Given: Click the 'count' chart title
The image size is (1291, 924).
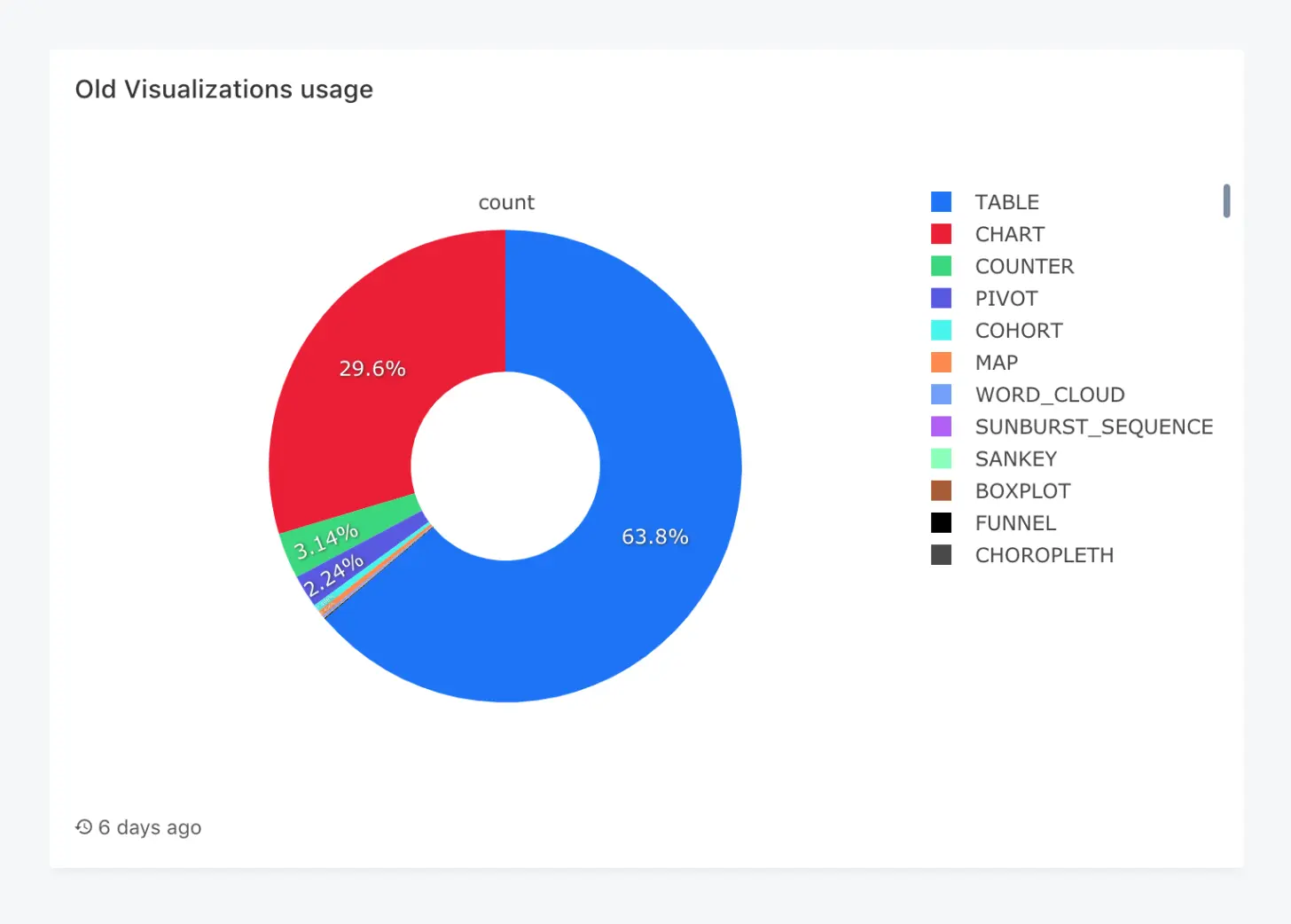Looking at the screenshot, I should (506, 202).
